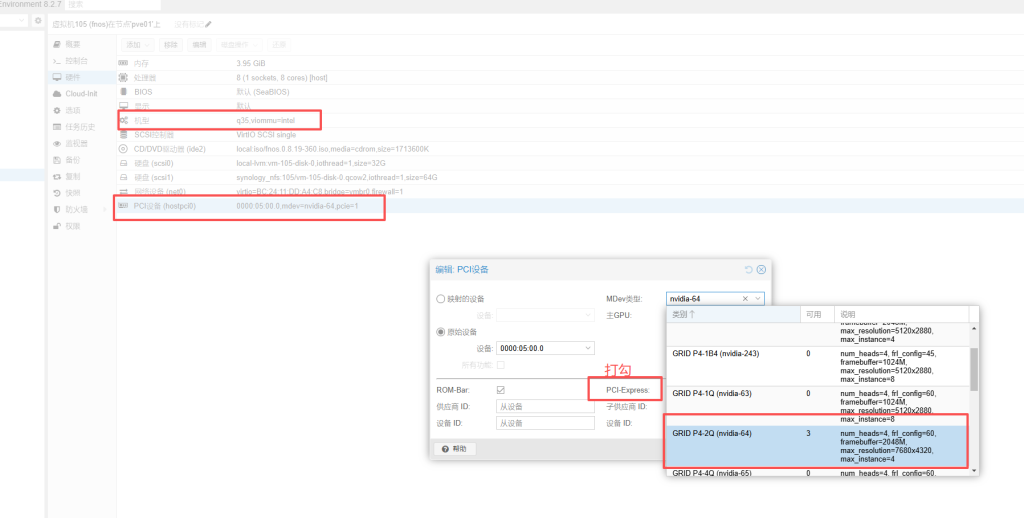
Task: Open the 概要 summary tab
Action: point(72,45)
